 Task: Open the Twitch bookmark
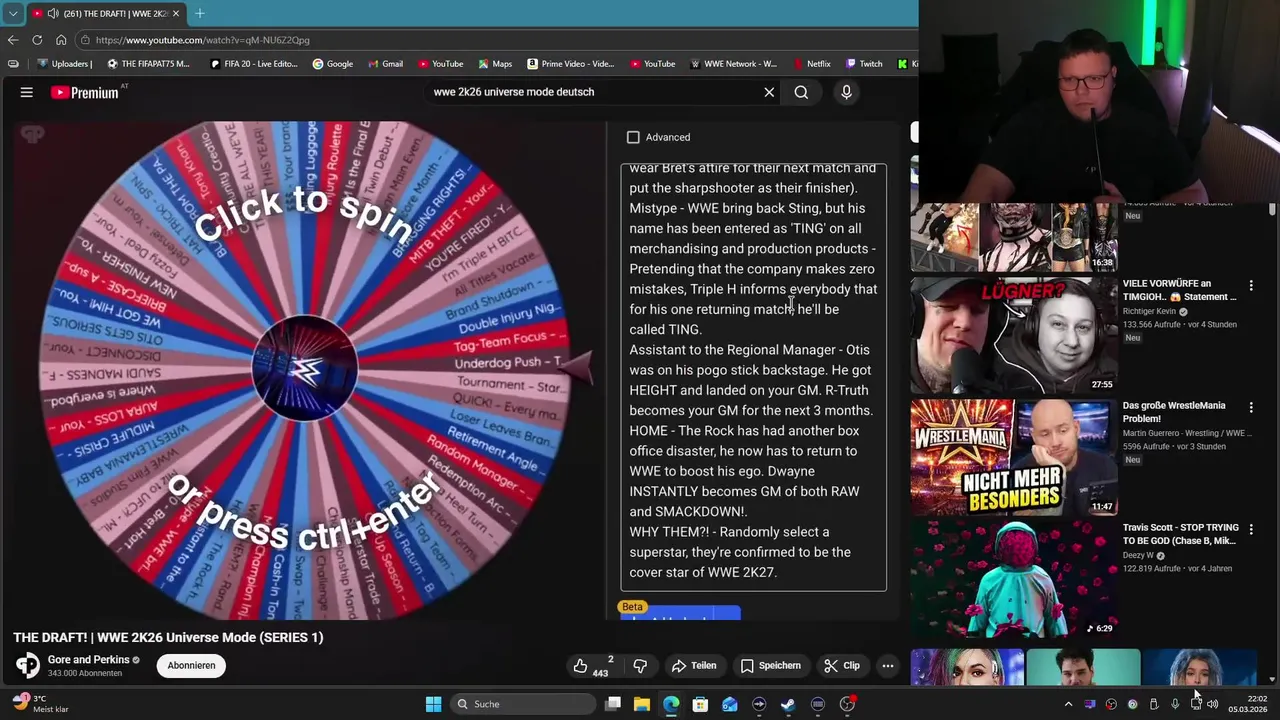point(864,64)
